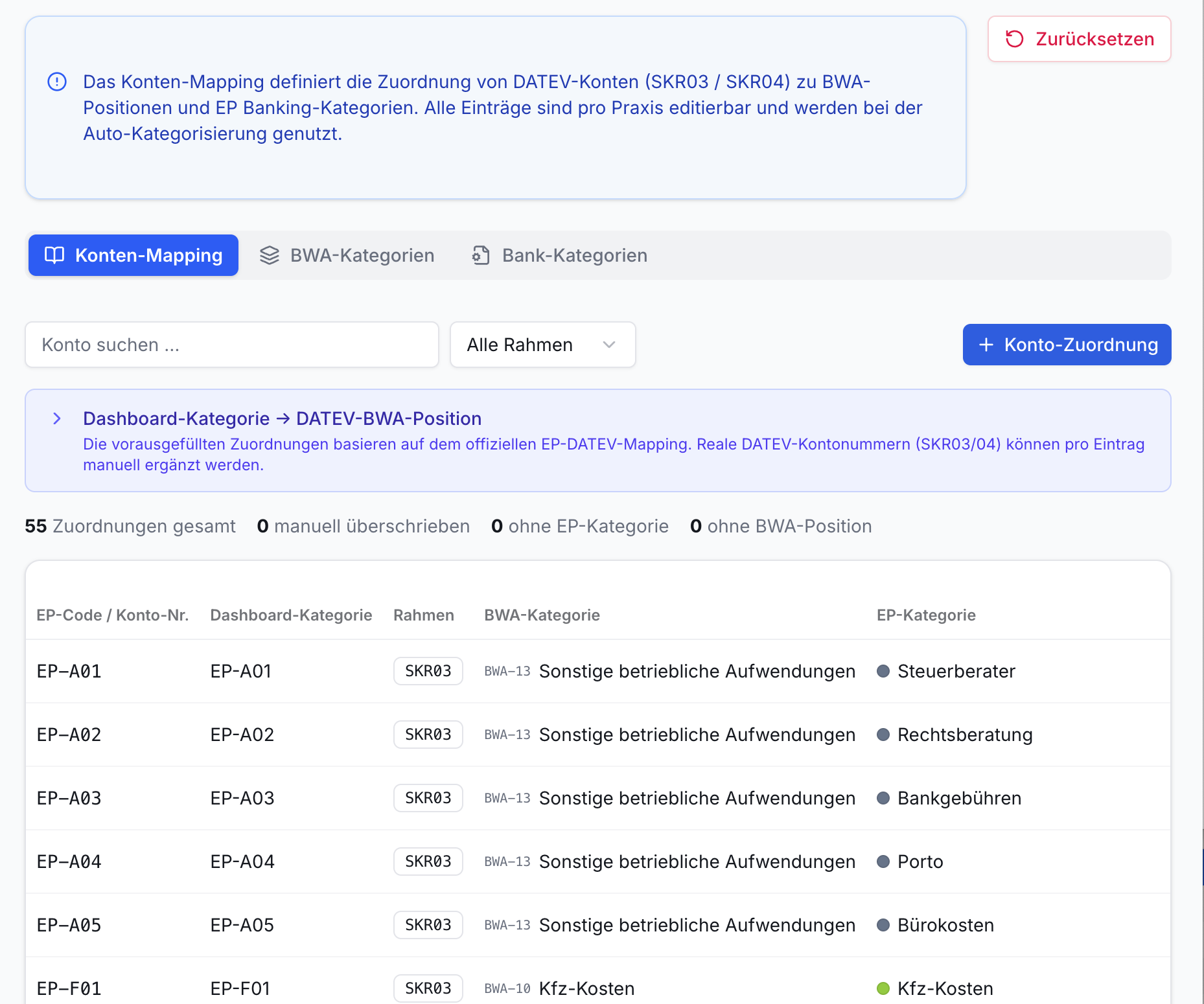This screenshot has width=1204, height=1004.
Task: Click the Rahmen column header
Action: (x=424, y=615)
